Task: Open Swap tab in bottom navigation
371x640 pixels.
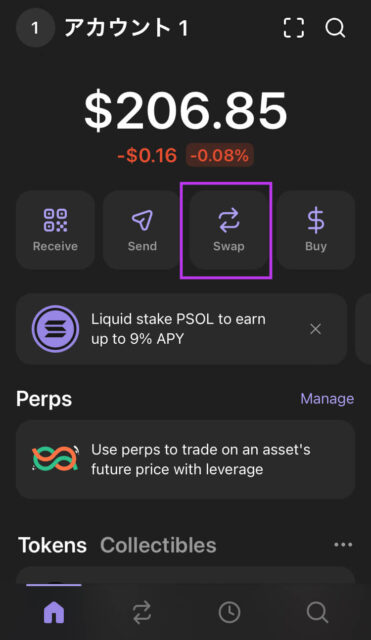Action: point(142,612)
